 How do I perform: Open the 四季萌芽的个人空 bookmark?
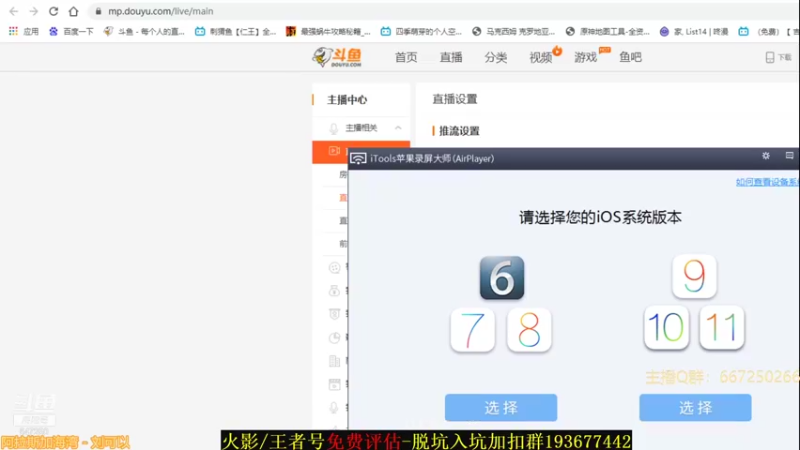pyautogui.click(x=421, y=32)
